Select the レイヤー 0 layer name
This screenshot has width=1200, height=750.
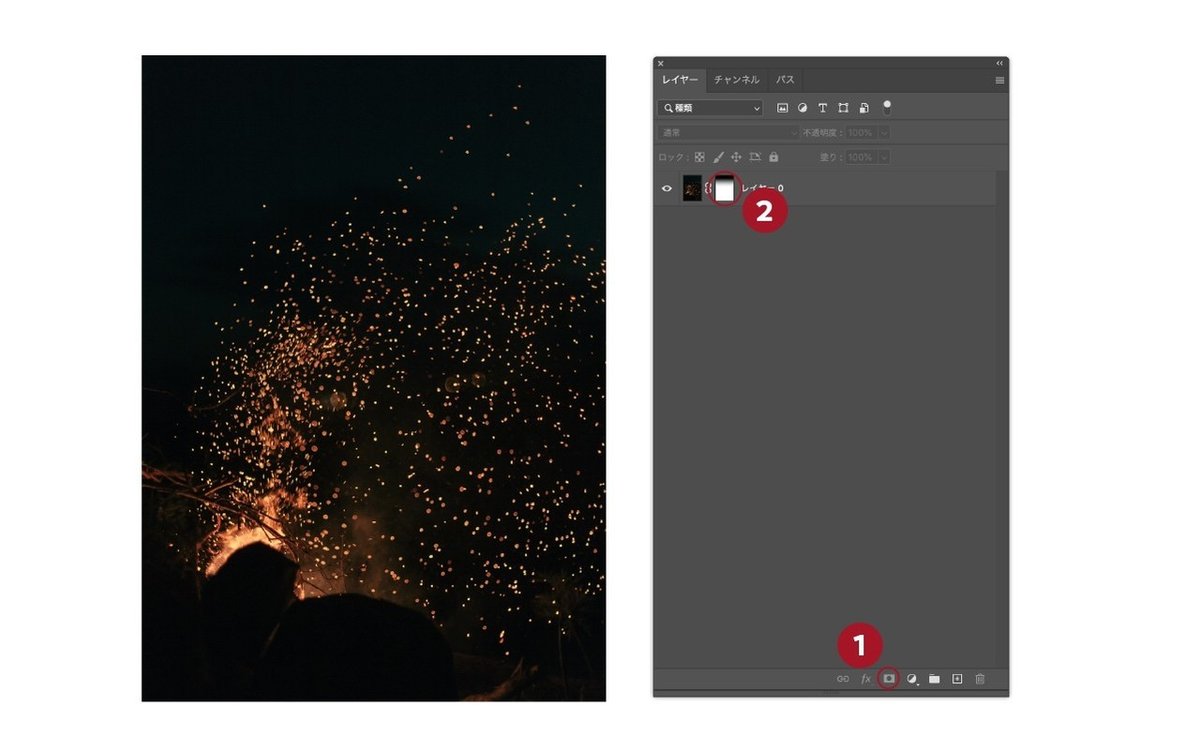tap(762, 188)
